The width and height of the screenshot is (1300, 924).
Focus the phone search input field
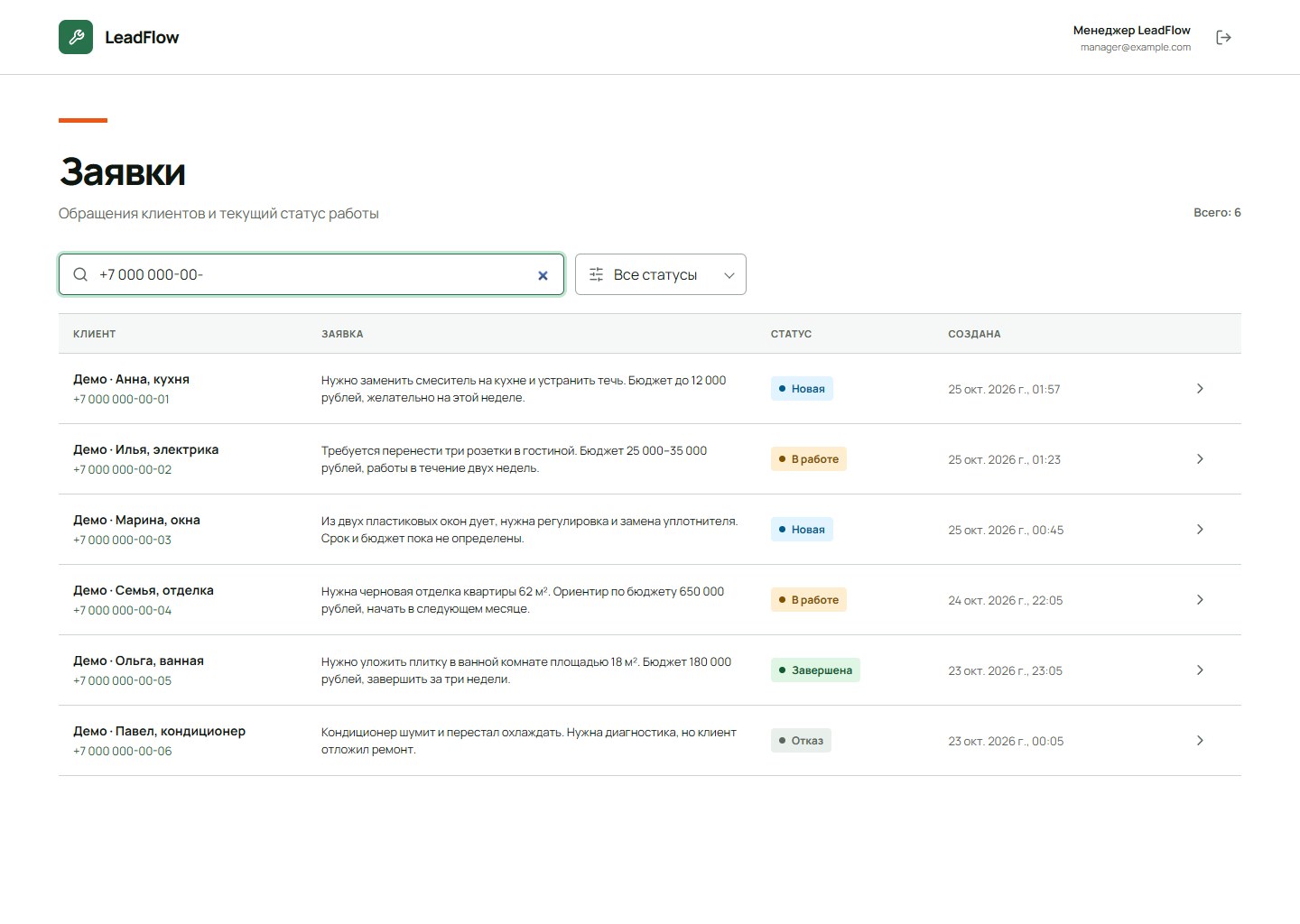tap(311, 274)
